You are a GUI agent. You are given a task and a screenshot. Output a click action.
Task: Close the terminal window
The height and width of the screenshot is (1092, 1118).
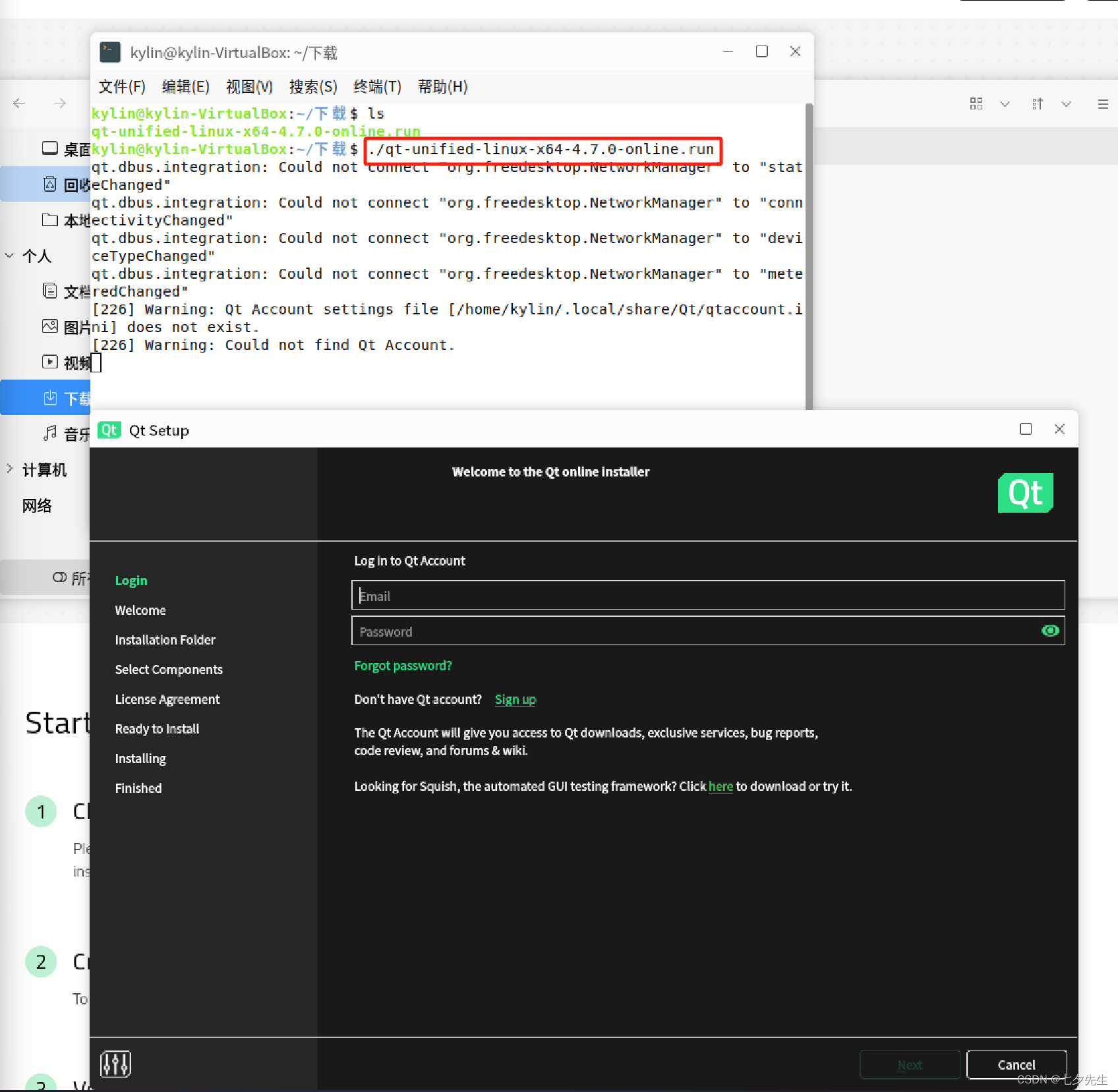(796, 51)
